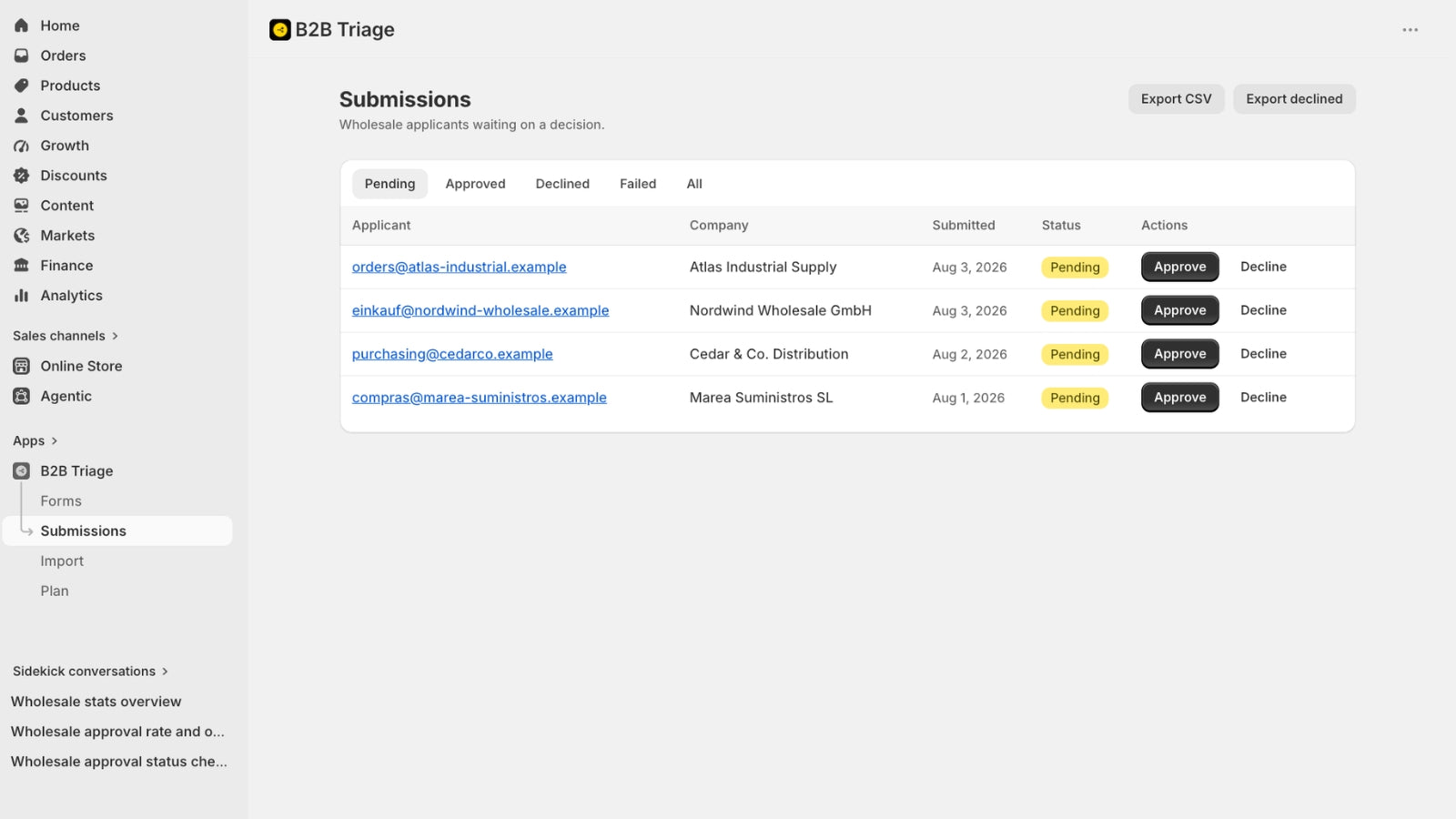Screen dimensions: 1456x819
Task: Click the Orders inbox icon
Action: click(21, 56)
